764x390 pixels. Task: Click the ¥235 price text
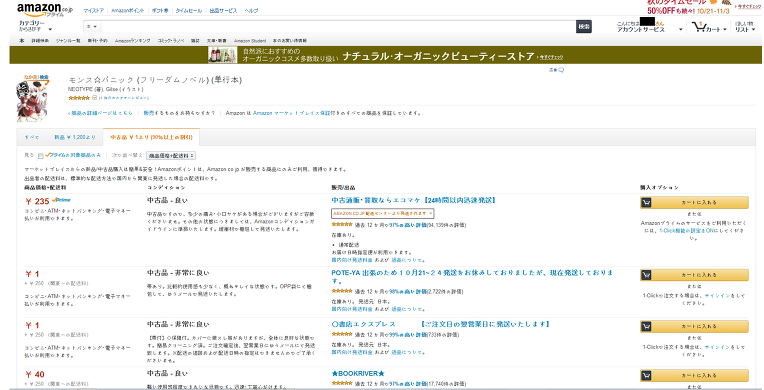tap(38, 201)
